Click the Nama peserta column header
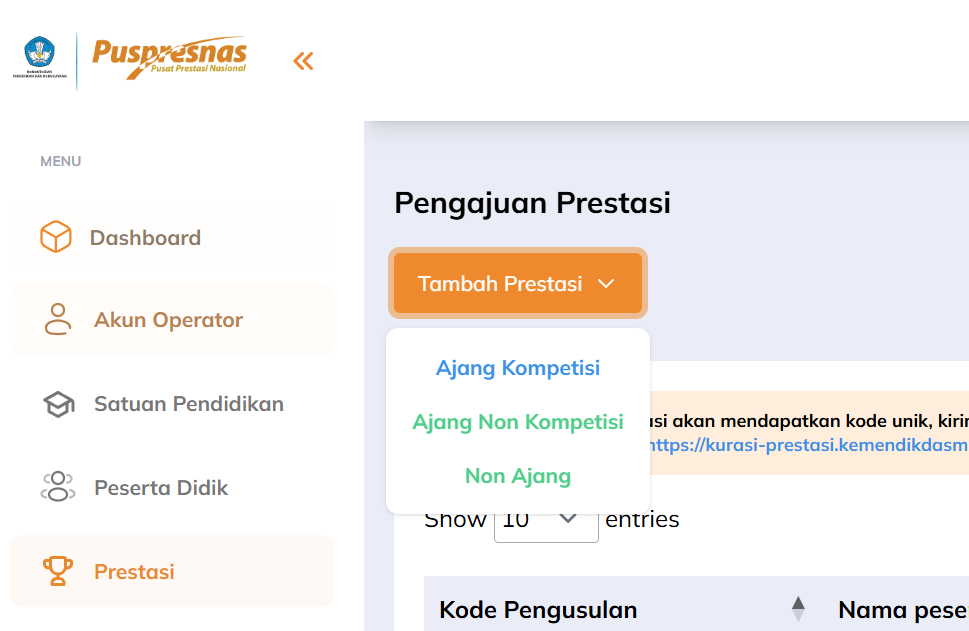Image resolution: width=969 pixels, height=631 pixels. click(902, 610)
